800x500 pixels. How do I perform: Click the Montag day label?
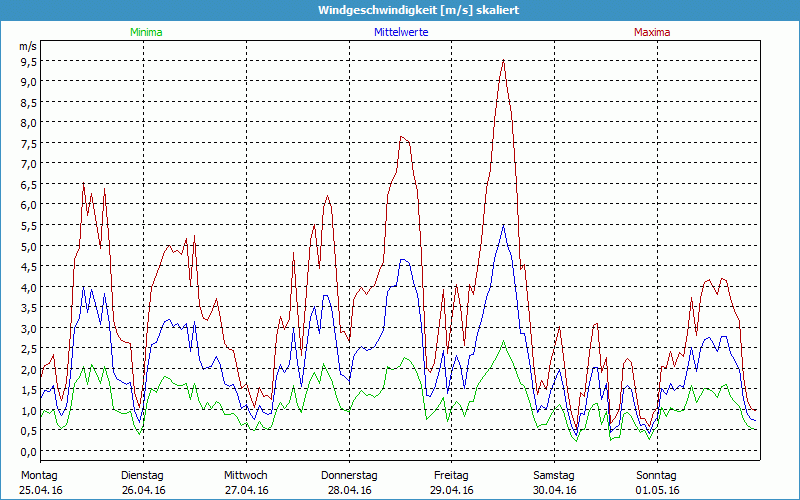click(x=39, y=476)
